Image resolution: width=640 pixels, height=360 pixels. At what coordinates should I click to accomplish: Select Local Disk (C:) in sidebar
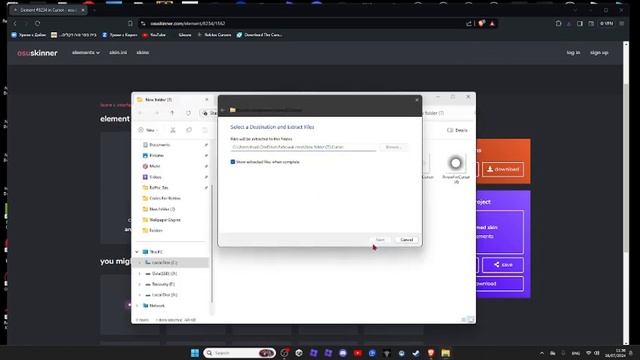[x=164, y=262]
